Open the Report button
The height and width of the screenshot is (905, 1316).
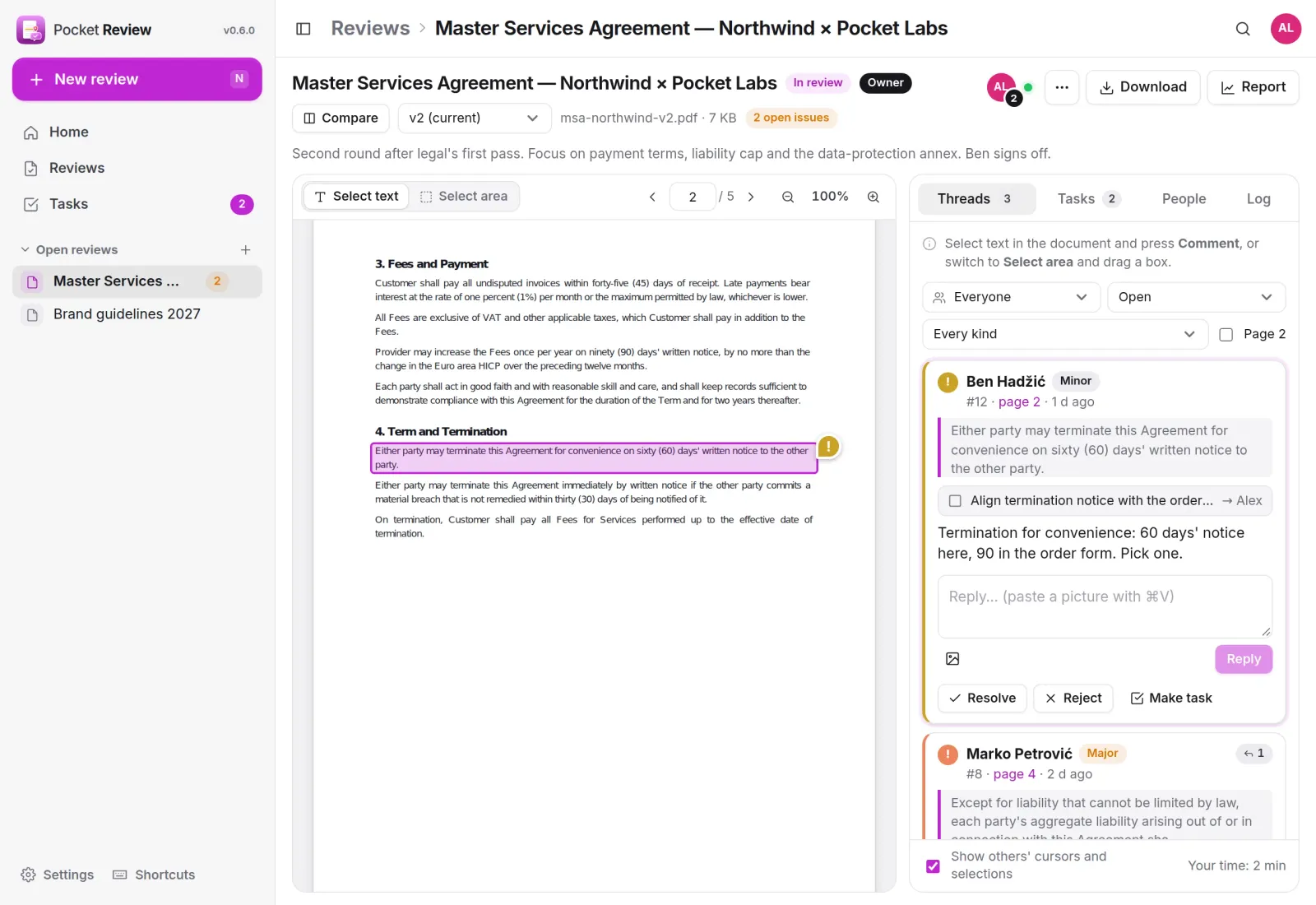(1253, 87)
